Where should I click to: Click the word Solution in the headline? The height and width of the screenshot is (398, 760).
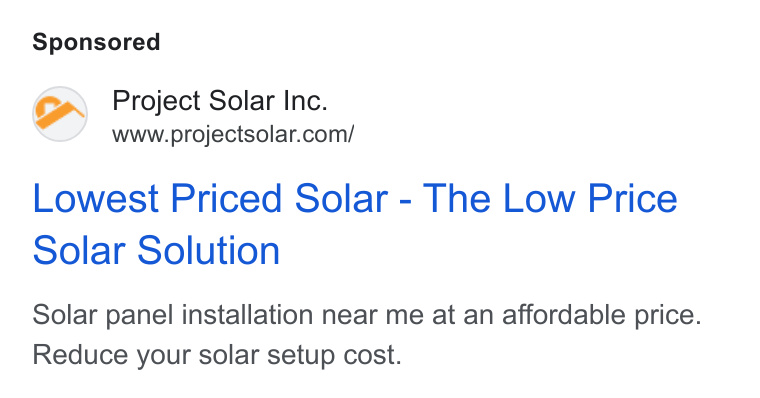(208, 250)
